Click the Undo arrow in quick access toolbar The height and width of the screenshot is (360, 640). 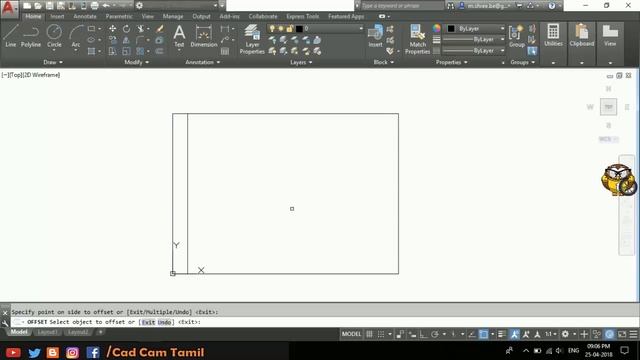(x=106, y=6)
